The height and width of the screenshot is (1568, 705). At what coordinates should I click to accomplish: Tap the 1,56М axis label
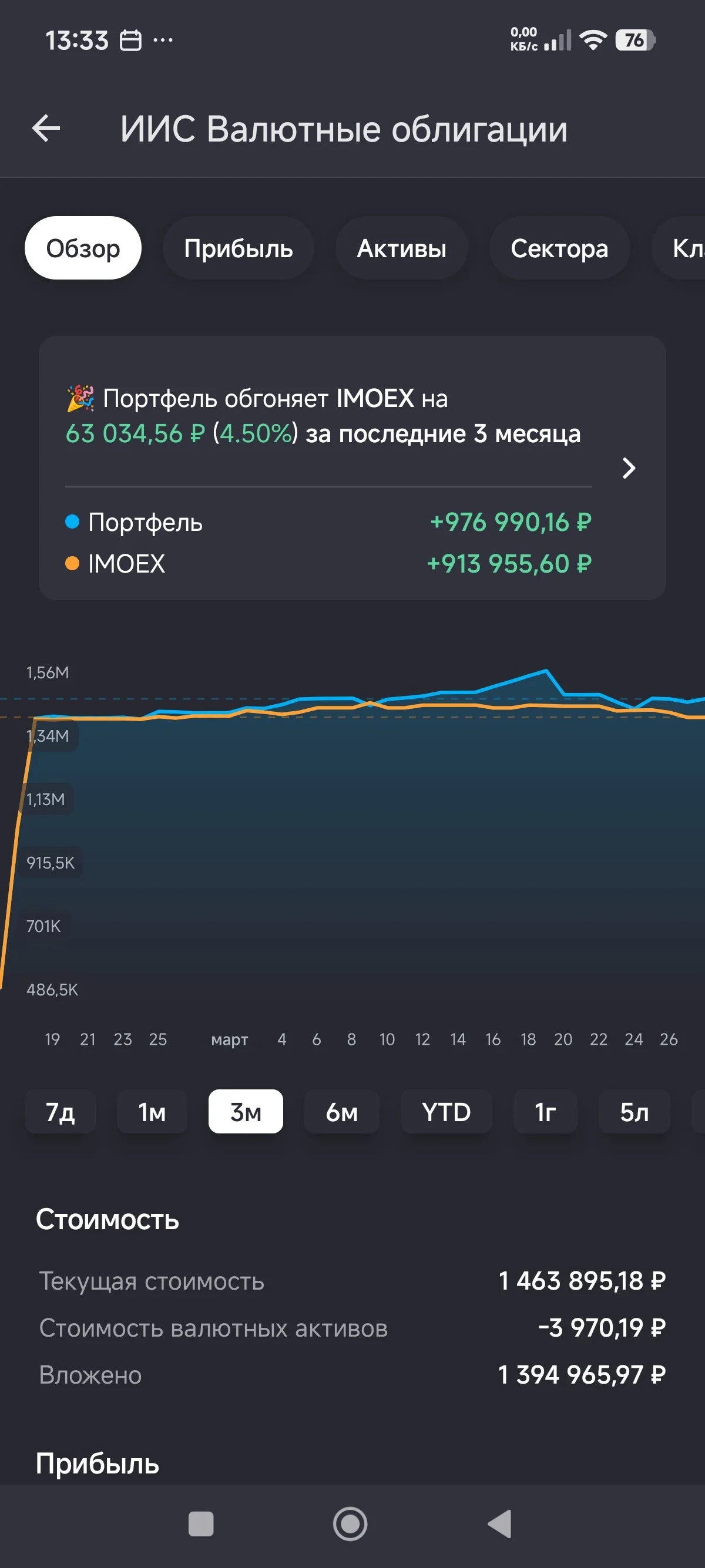pos(48,672)
